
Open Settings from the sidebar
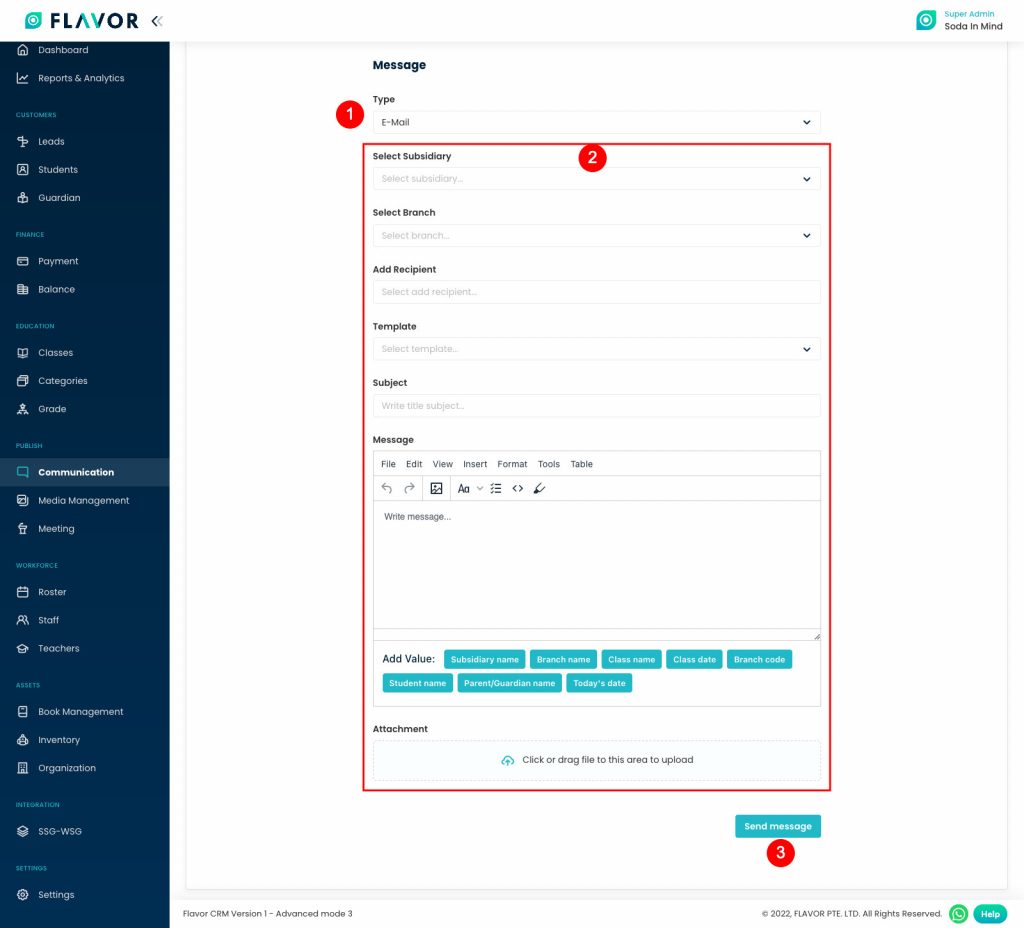(56, 895)
